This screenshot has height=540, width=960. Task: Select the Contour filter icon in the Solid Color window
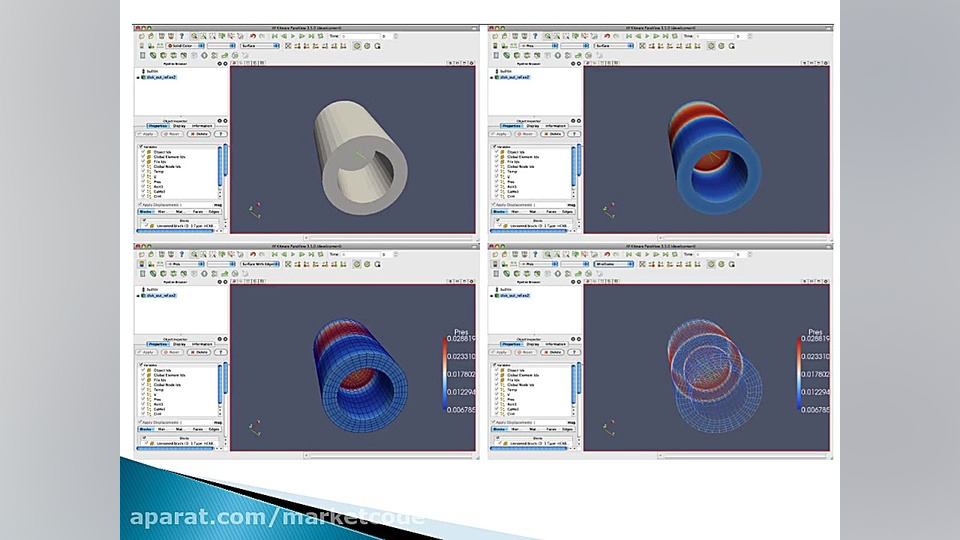point(152,55)
